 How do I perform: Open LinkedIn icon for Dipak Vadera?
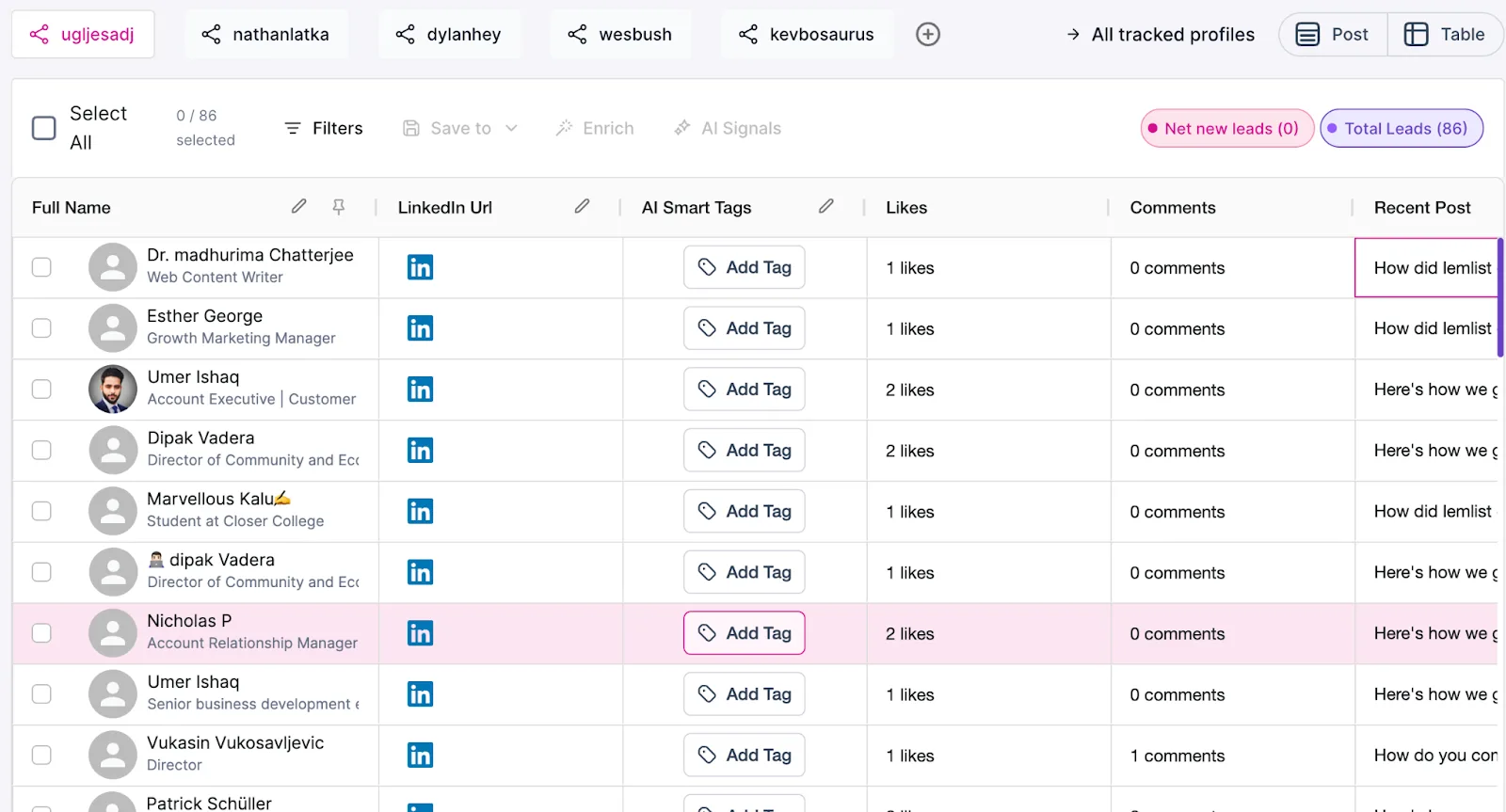420,451
